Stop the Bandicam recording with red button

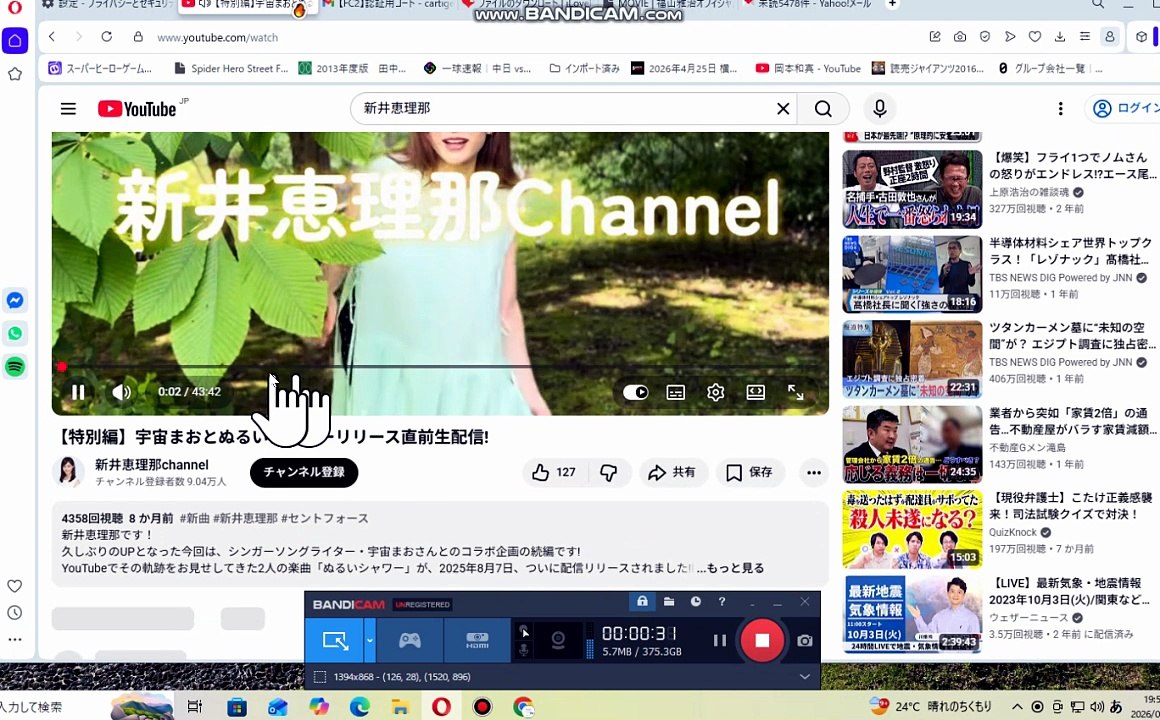pos(762,640)
